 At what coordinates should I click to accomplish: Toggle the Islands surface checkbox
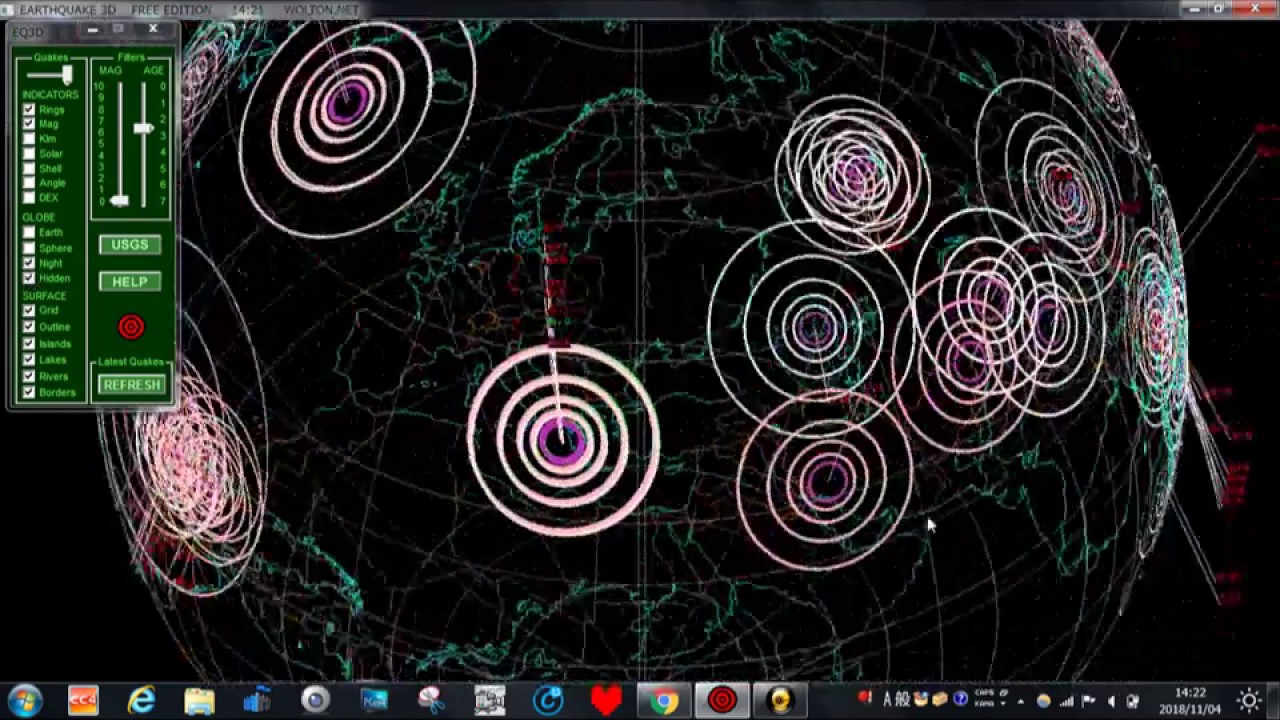pos(29,344)
